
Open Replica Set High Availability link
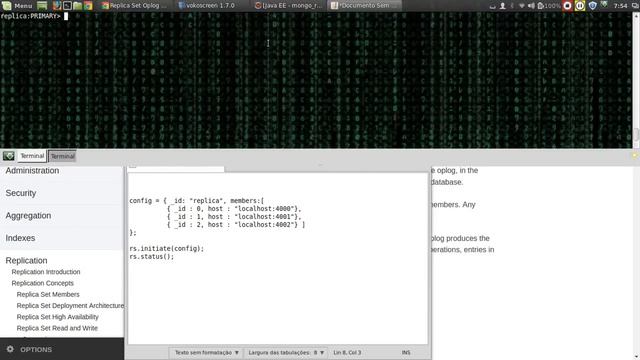point(58,317)
